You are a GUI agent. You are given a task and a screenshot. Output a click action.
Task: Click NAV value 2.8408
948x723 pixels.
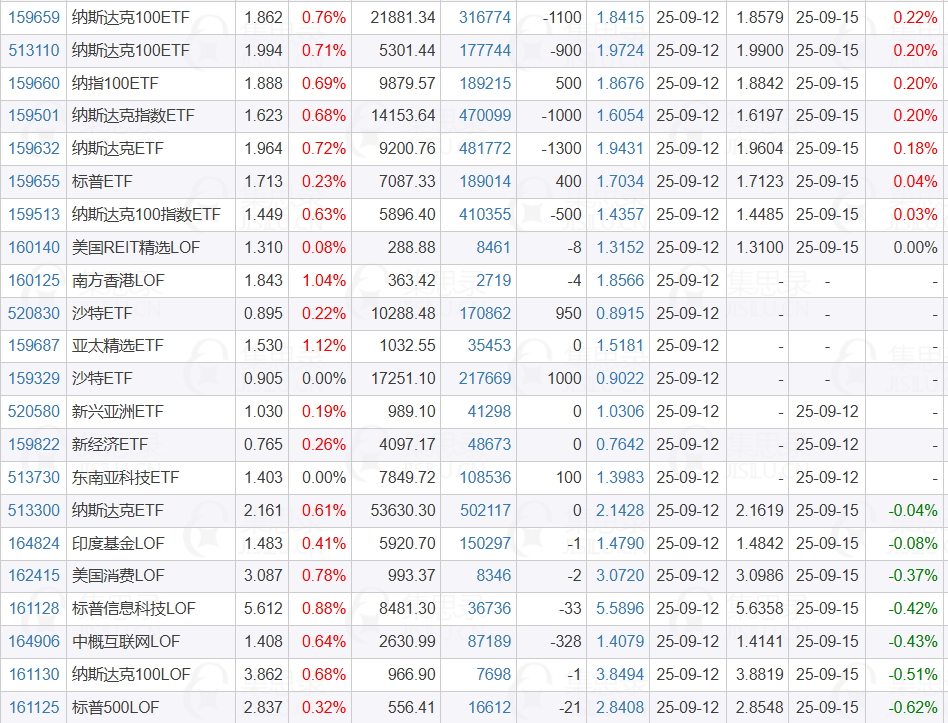620,707
